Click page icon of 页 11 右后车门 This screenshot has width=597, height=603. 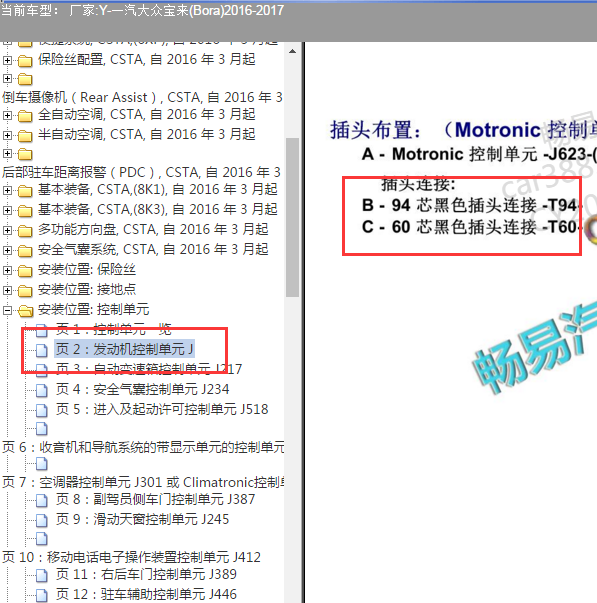[x=42, y=575]
